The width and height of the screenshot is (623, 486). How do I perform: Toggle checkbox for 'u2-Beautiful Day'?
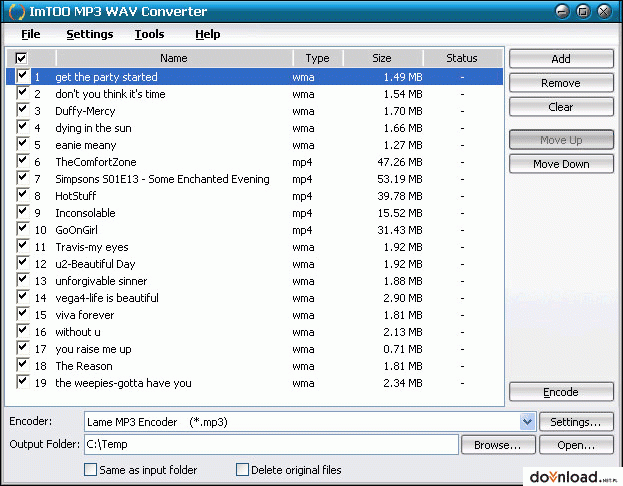22,263
